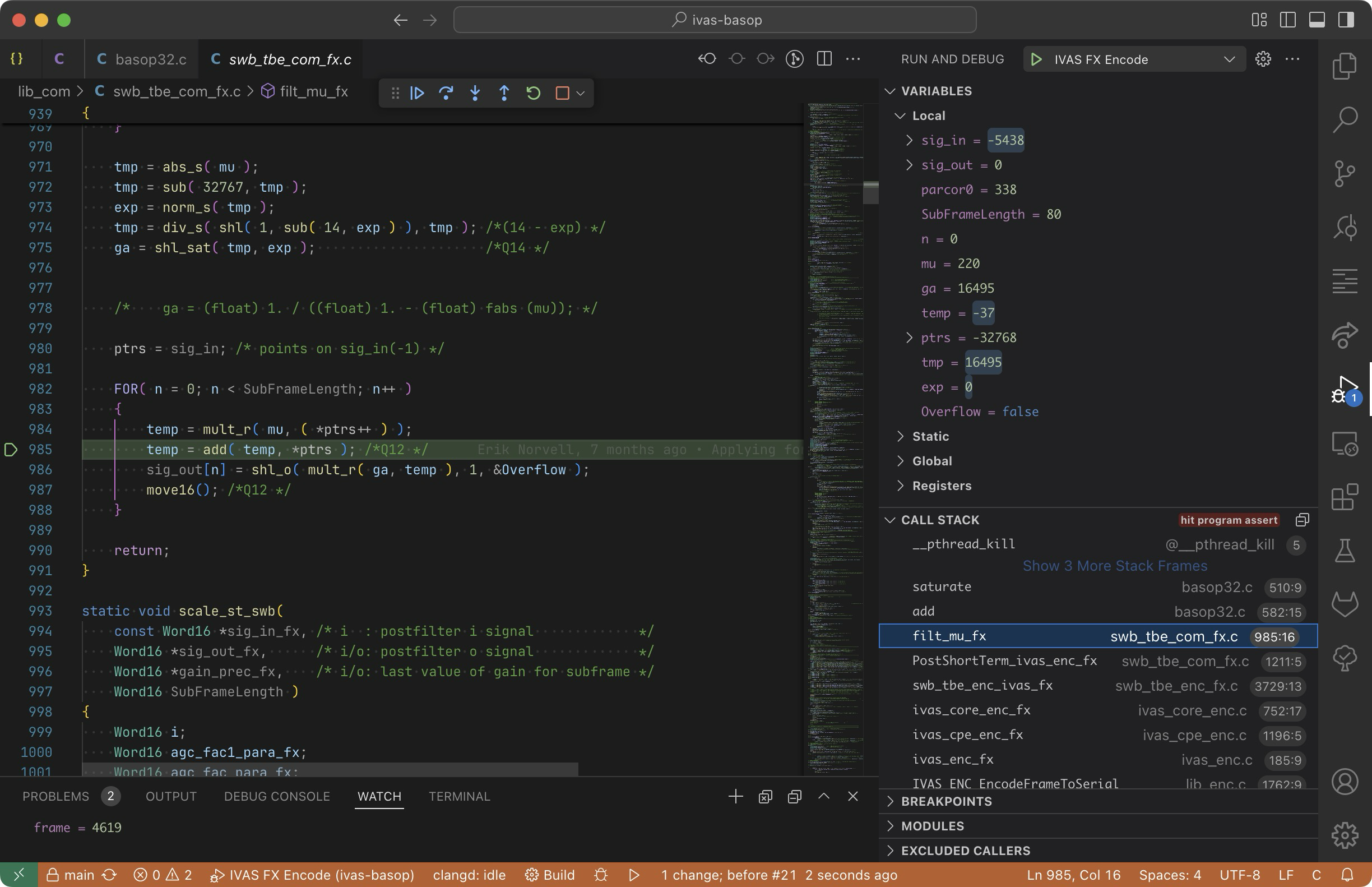
Task: Expand the BREAKPOINTS section
Action: click(x=946, y=801)
